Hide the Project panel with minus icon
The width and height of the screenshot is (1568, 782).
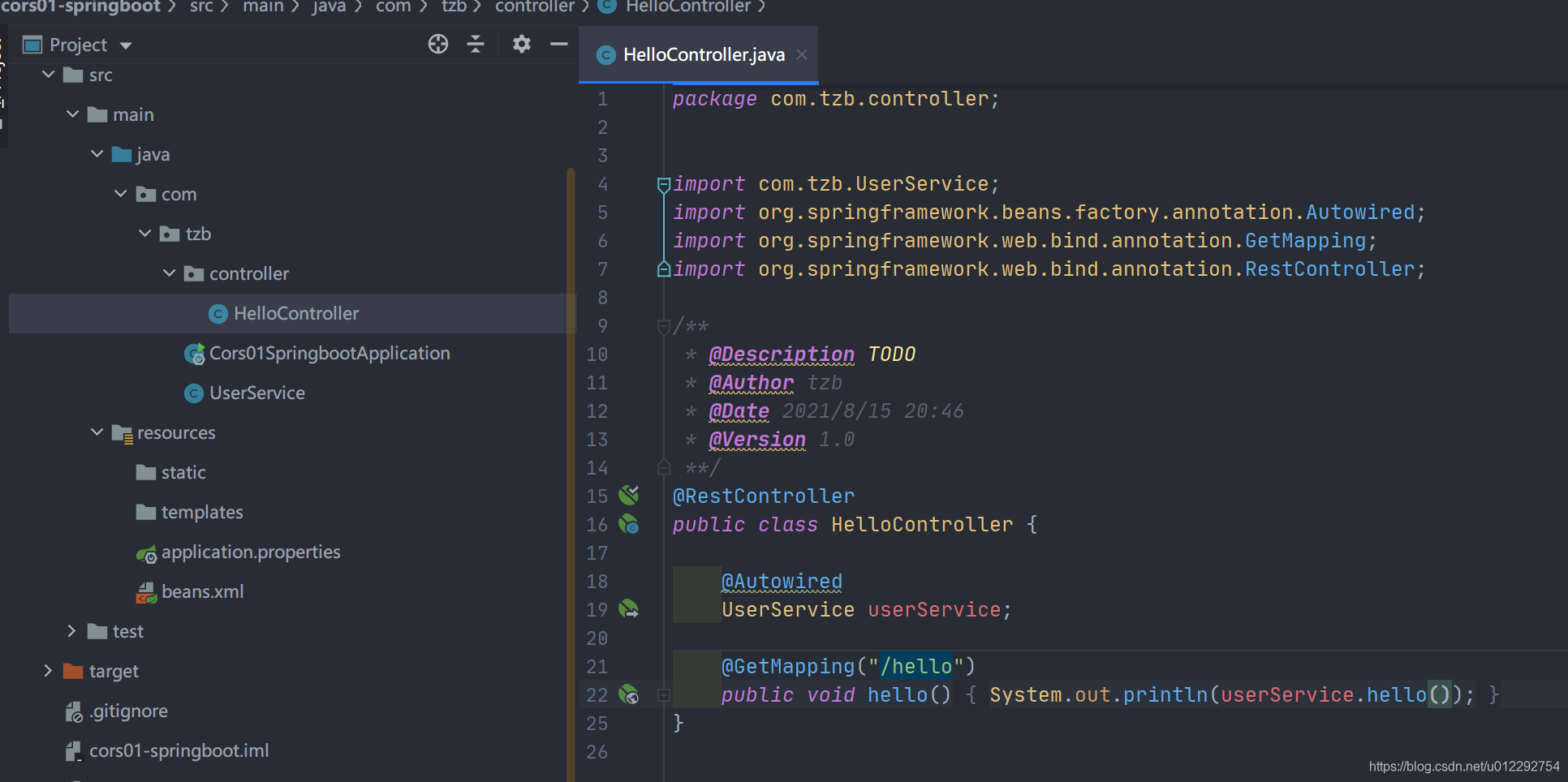click(559, 44)
